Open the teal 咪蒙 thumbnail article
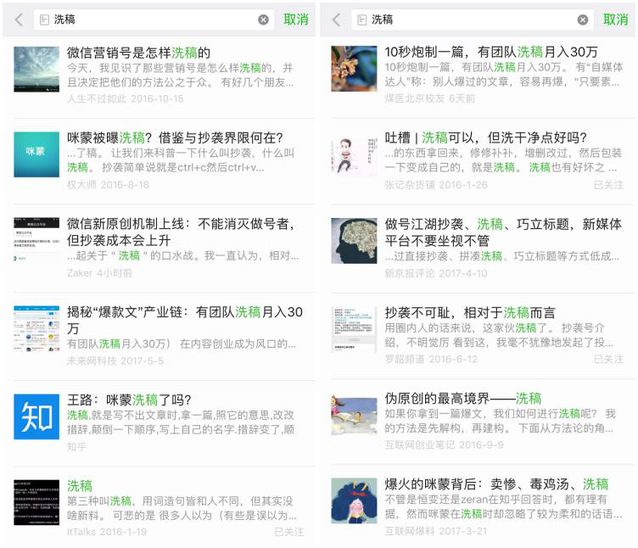This screenshot has height=548, width=638. coord(36,155)
